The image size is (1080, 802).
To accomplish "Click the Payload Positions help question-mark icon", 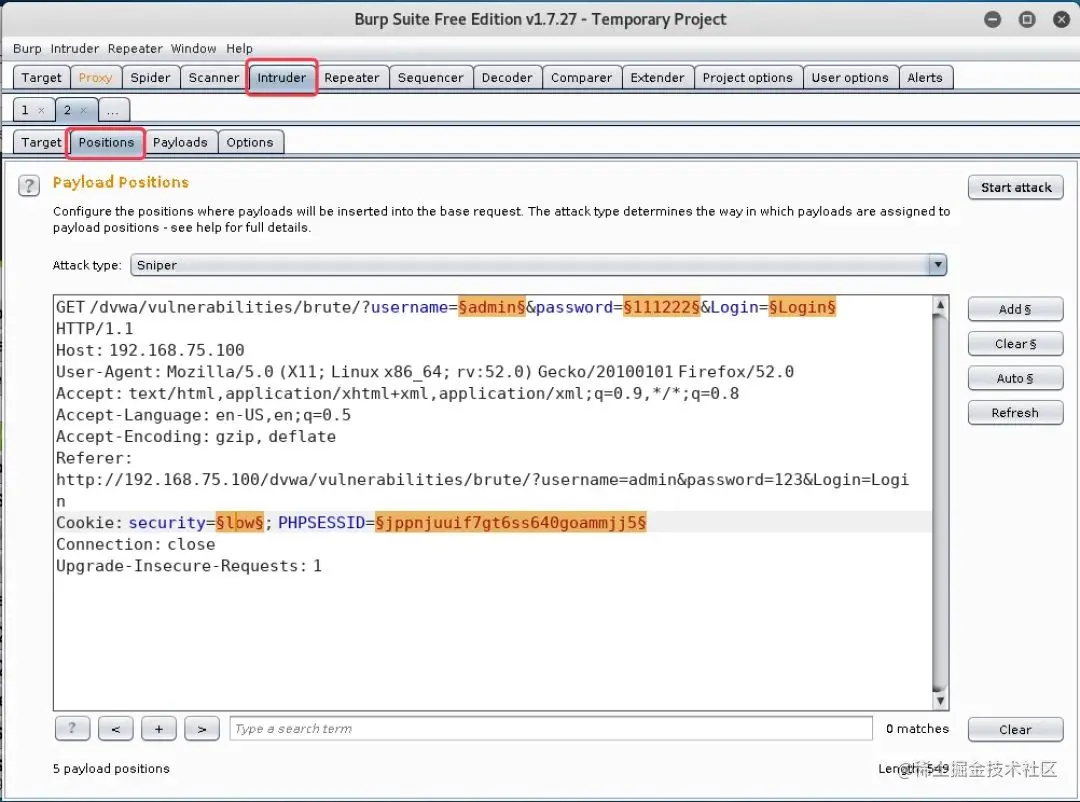I will (x=29, y=185).
